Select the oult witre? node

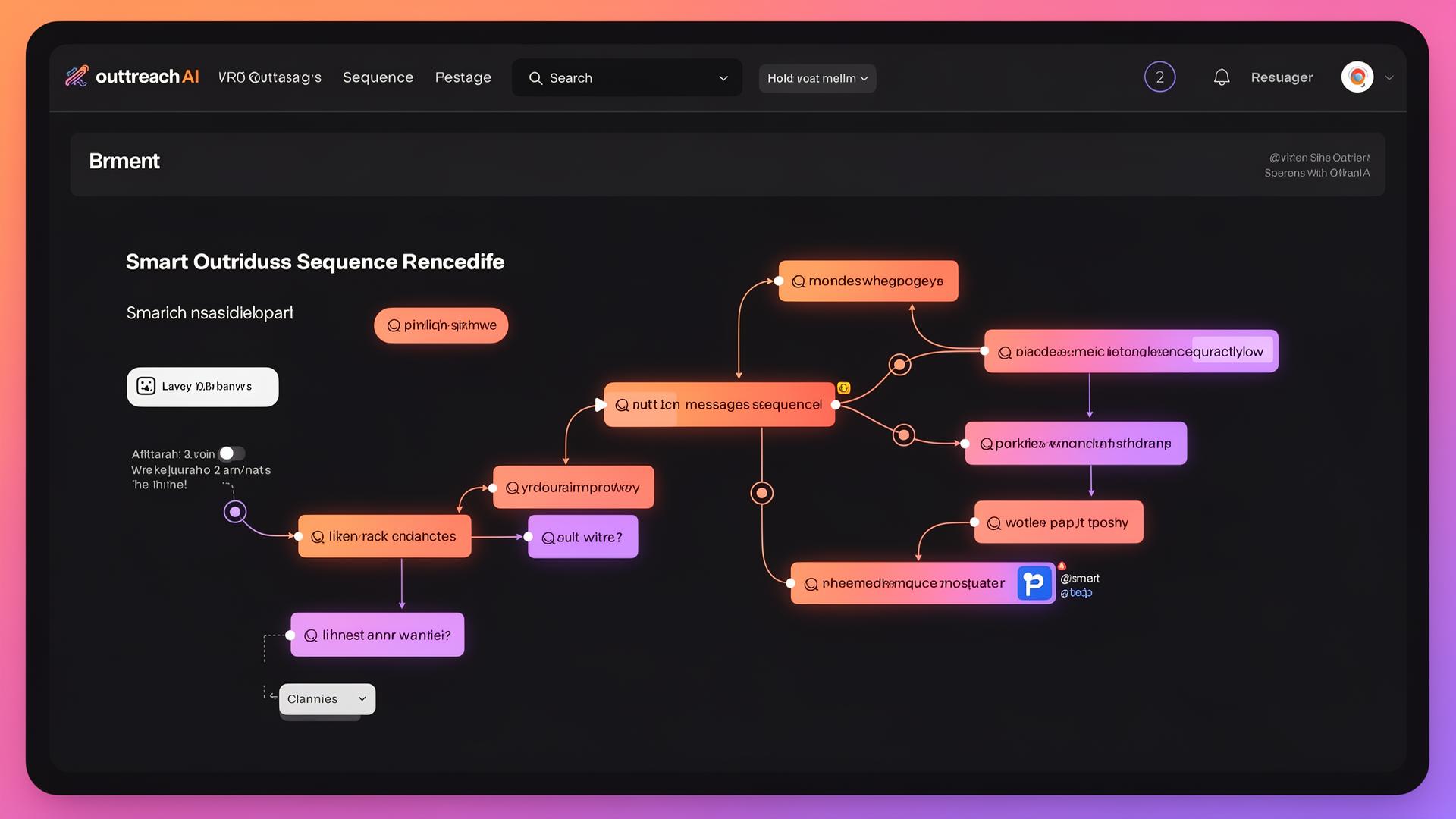click(583, 537)
